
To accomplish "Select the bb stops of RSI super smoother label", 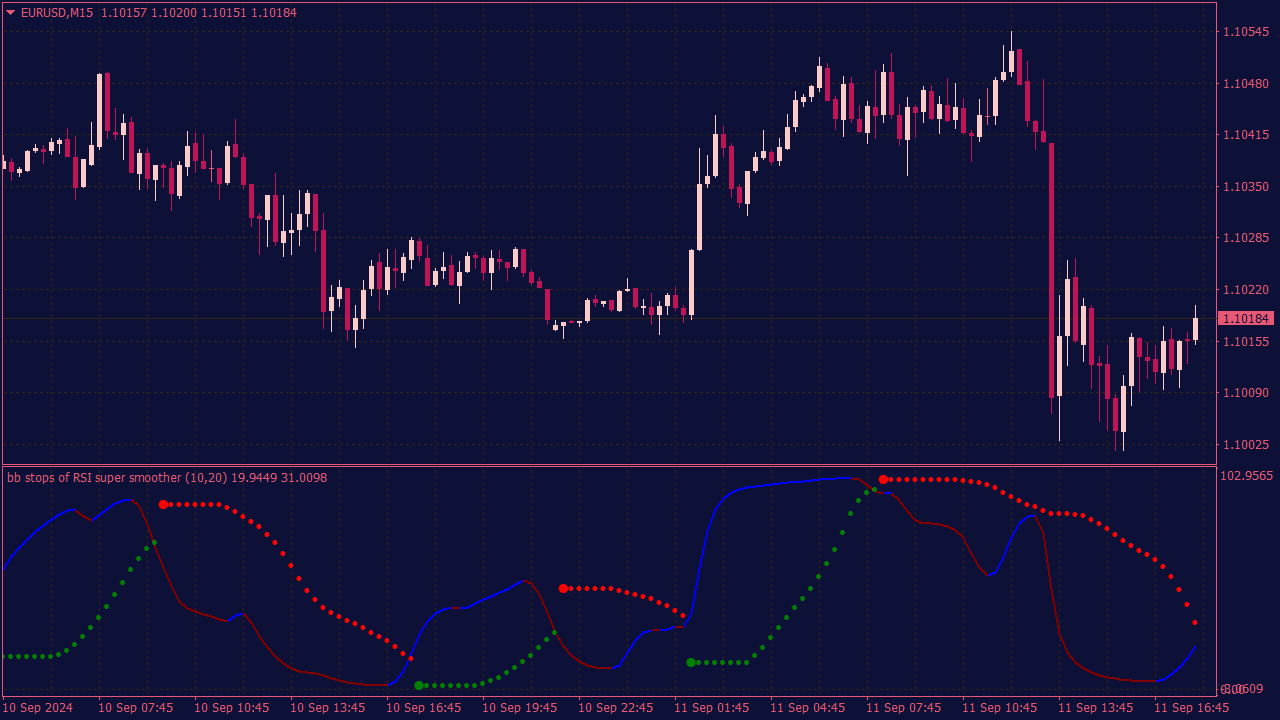I will [x=117, y=478].
